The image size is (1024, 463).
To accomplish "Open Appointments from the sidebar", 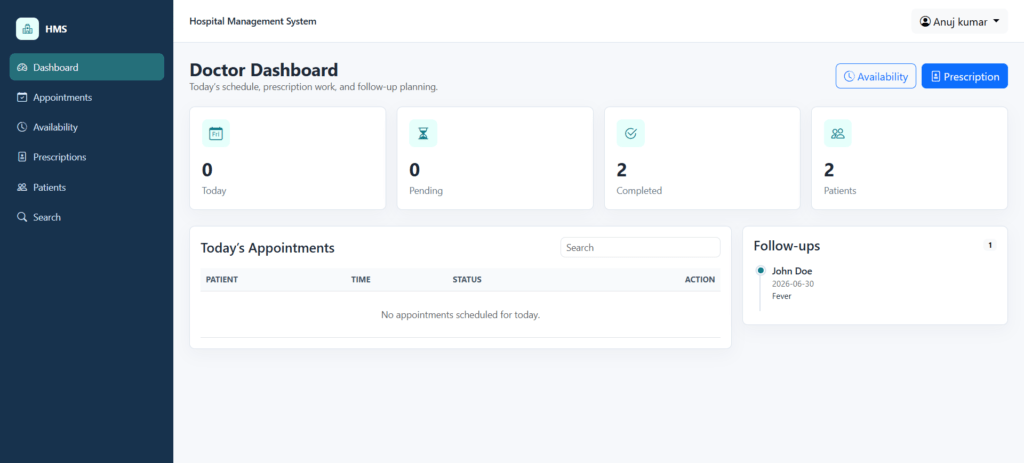I will point(87,97).
